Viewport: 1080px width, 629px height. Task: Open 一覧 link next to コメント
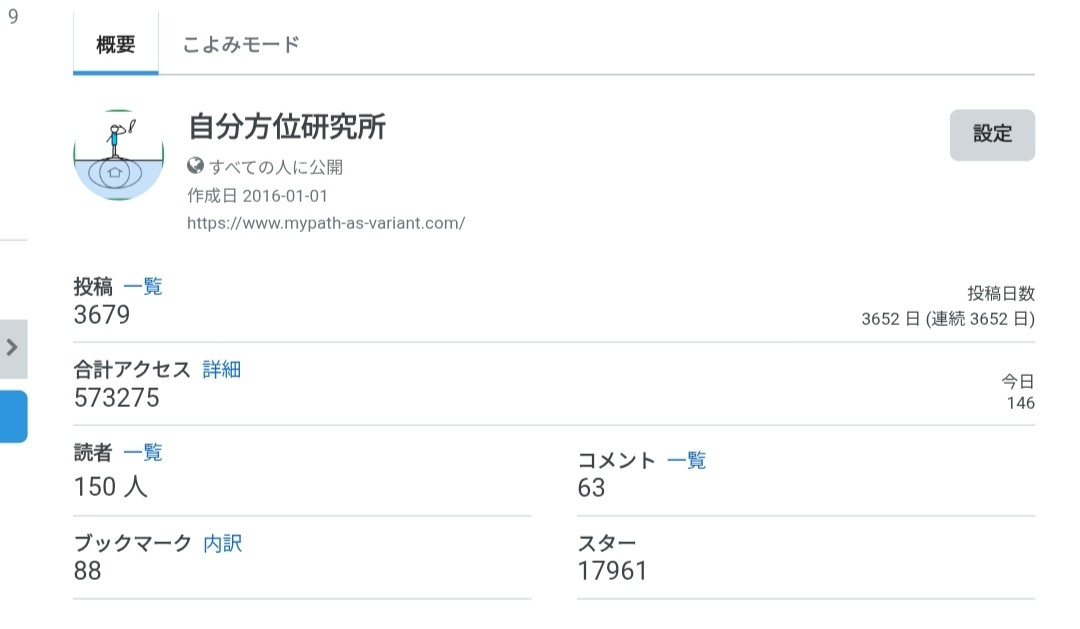pyautogui.click(x=687, y=460)
